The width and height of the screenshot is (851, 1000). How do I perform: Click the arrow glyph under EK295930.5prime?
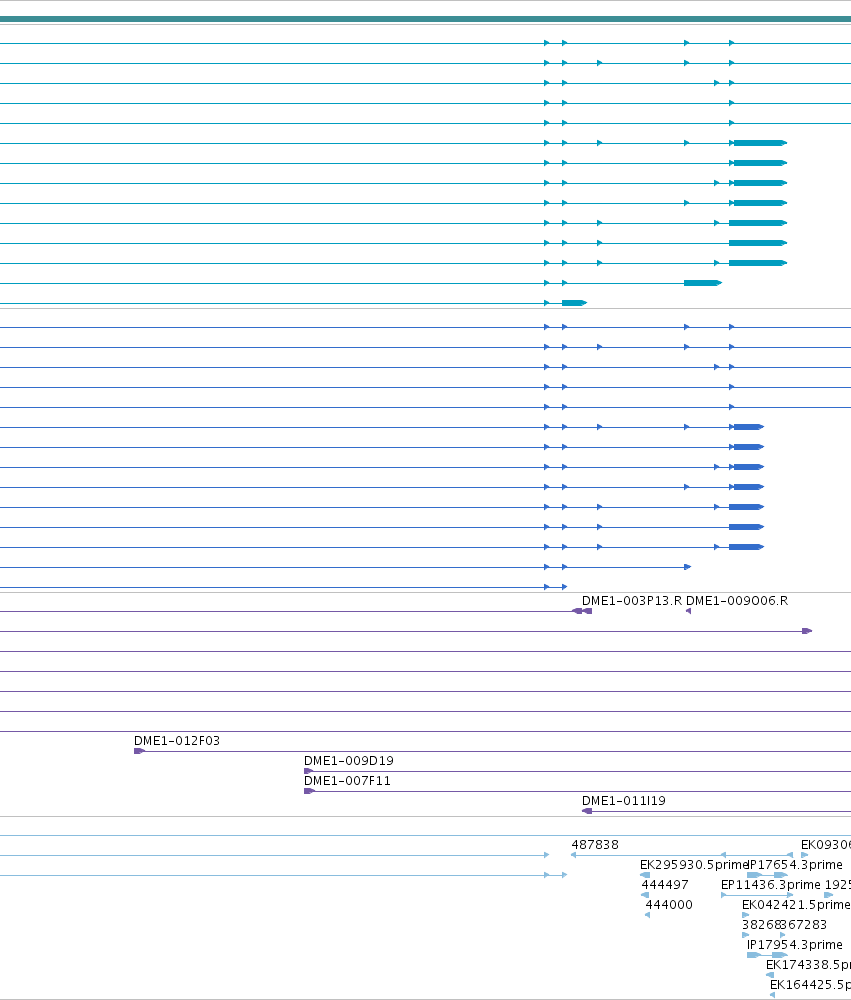click(x=645, y=875)
